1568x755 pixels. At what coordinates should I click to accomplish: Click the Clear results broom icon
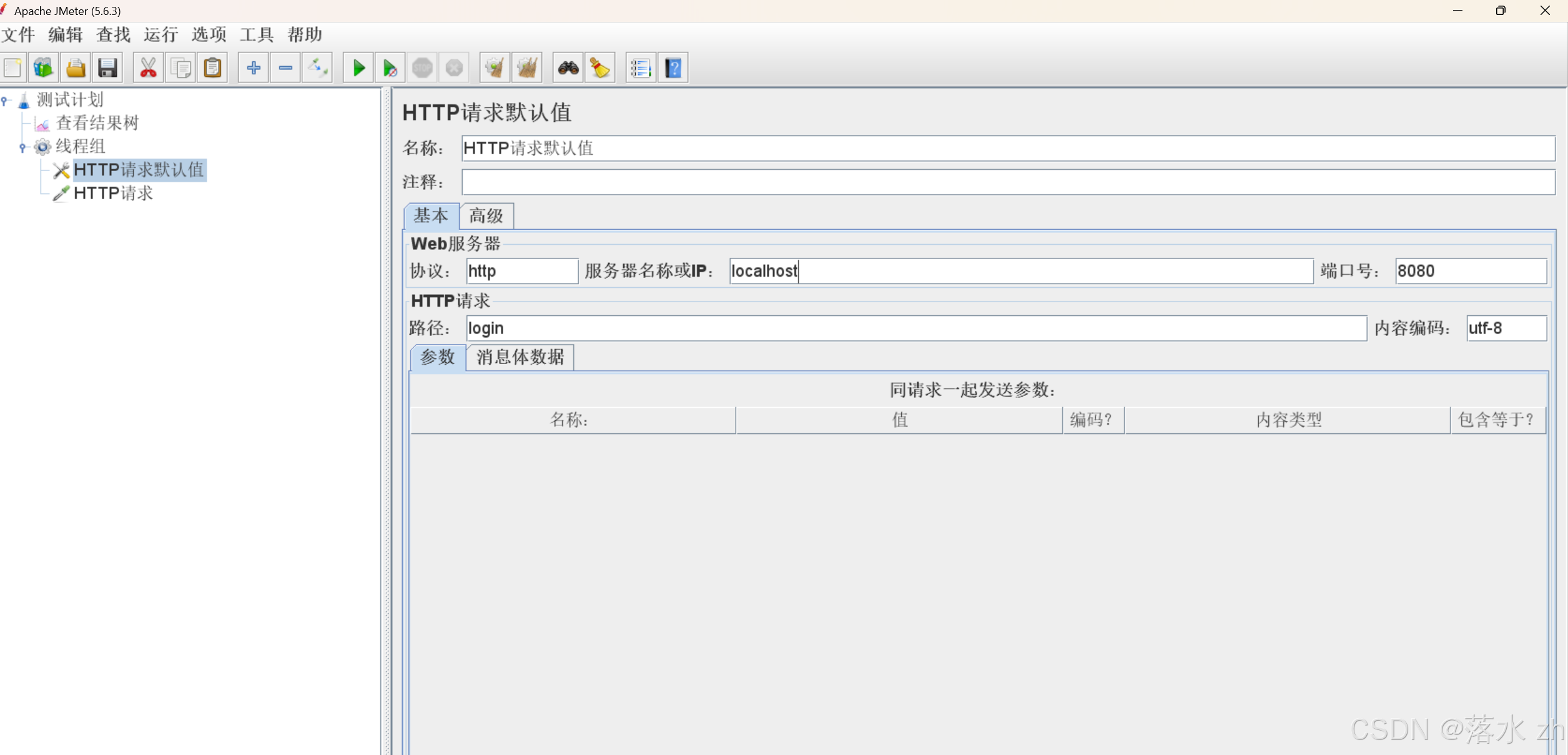point(495,67)
